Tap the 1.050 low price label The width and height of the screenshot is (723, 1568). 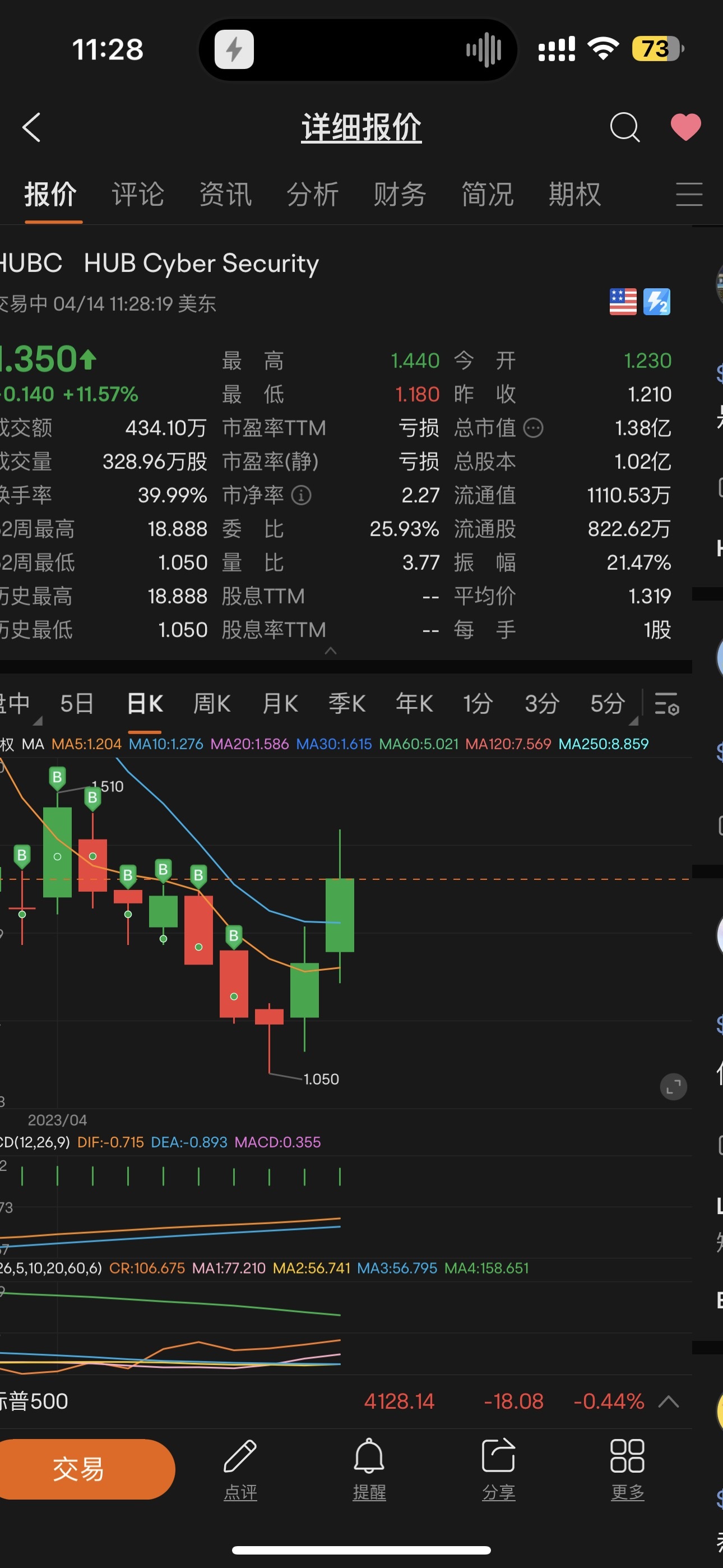tap(321, 1079)
